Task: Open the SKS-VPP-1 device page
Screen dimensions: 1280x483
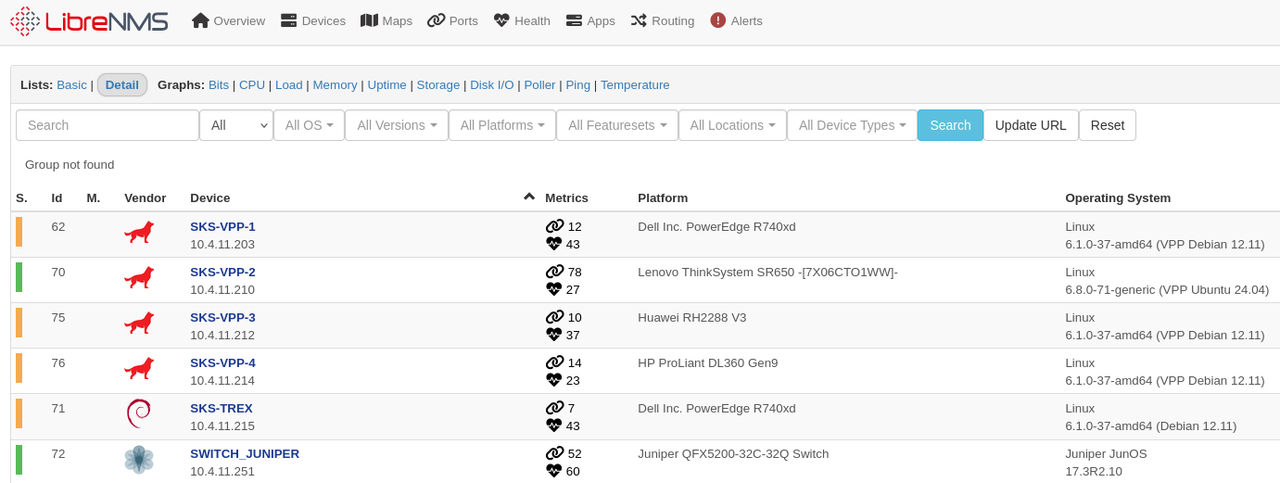Action: click(223, 227)
